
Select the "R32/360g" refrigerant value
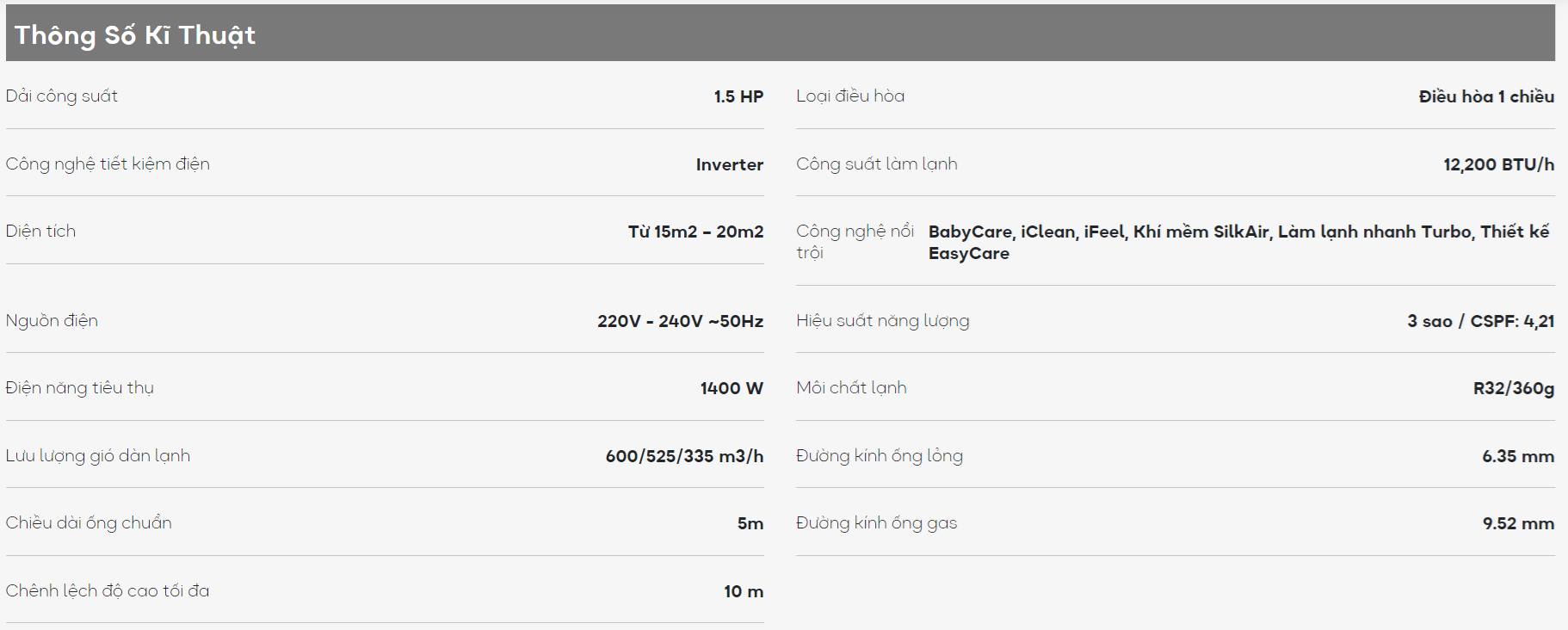(x=1513, y=388)
